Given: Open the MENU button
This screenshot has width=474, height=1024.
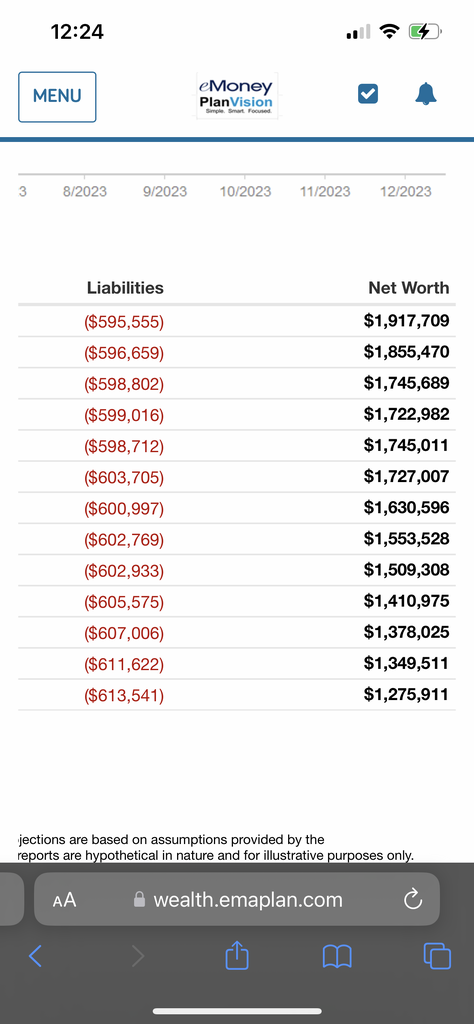Looking at the screenshot, I should point(57,97).
